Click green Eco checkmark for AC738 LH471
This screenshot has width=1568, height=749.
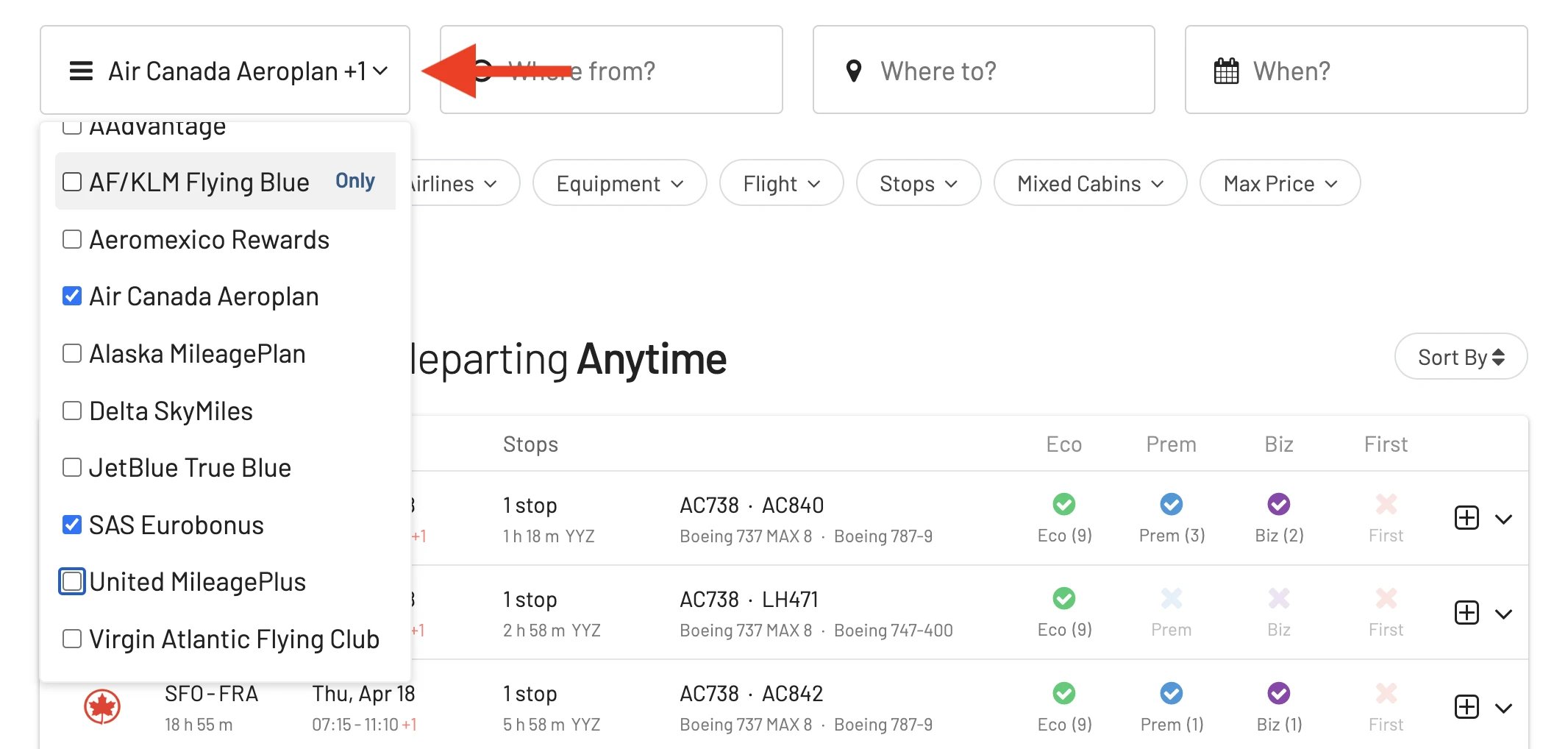pos(1064,598)
